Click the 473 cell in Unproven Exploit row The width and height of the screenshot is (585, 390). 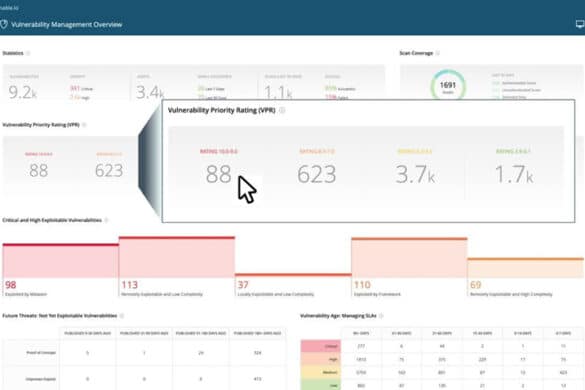[x=257, y=379]
